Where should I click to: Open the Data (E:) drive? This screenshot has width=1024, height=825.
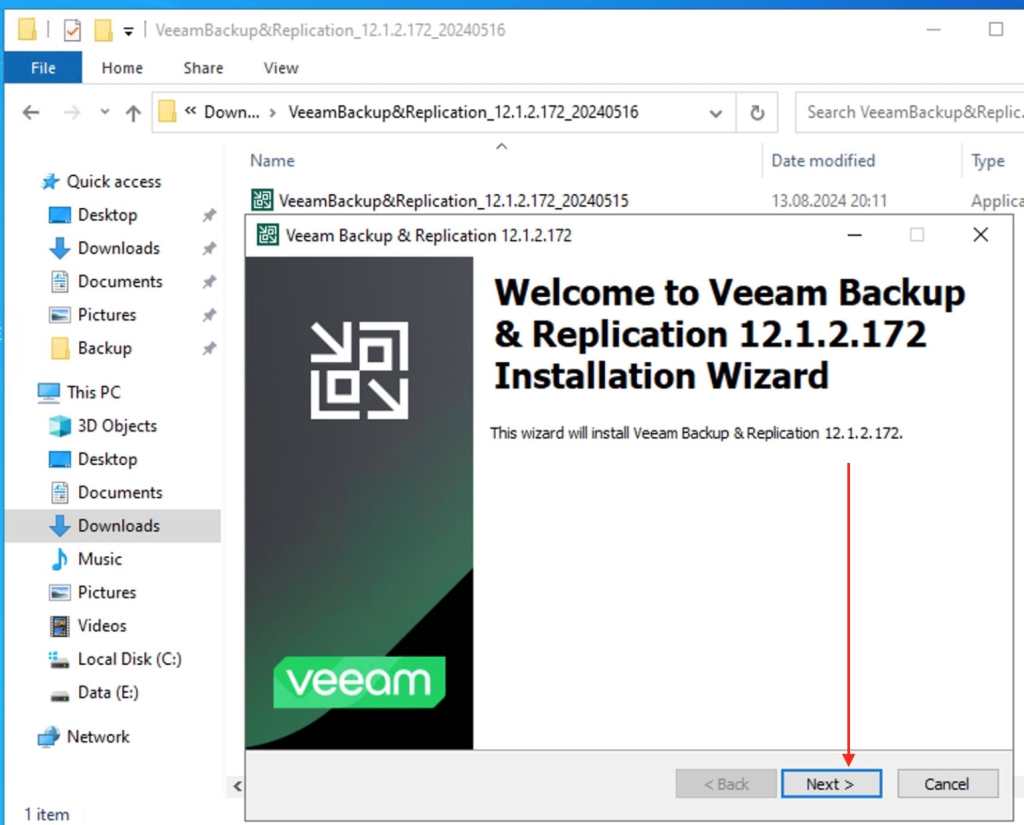pos(108,692)
